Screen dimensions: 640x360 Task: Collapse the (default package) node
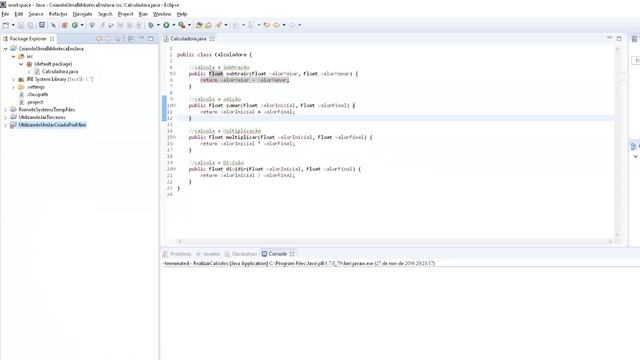click(x=21, y=64)
